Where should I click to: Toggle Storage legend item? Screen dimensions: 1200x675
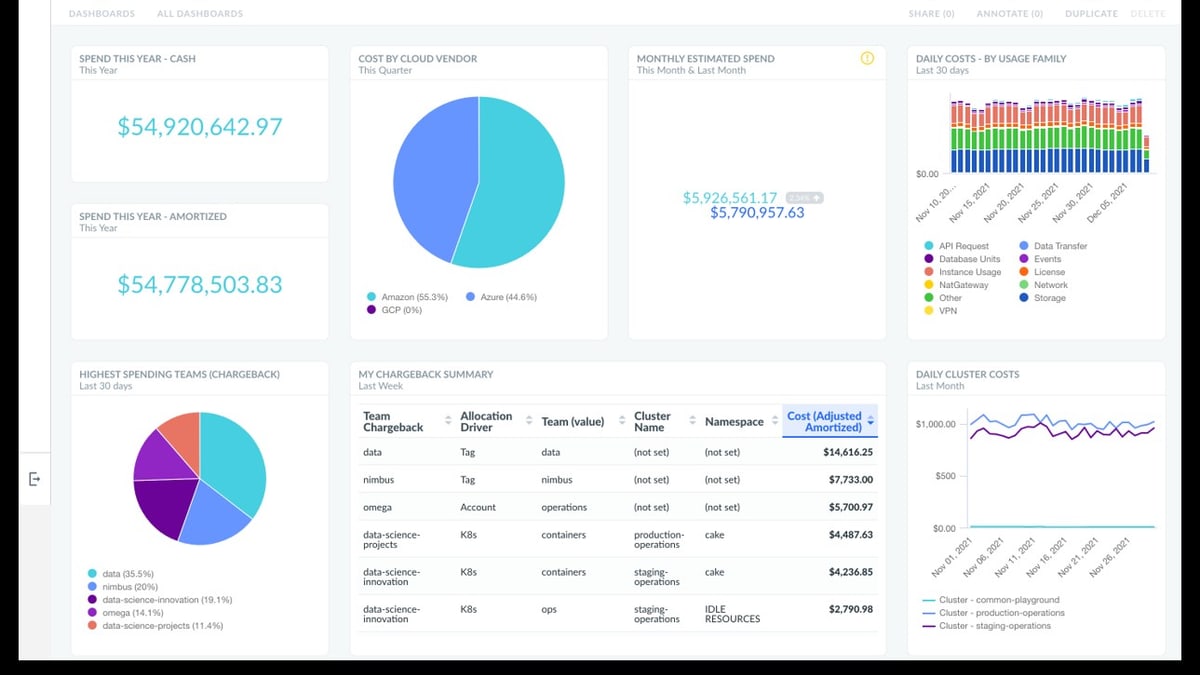pyautogui.click(x=1042, y=298)
